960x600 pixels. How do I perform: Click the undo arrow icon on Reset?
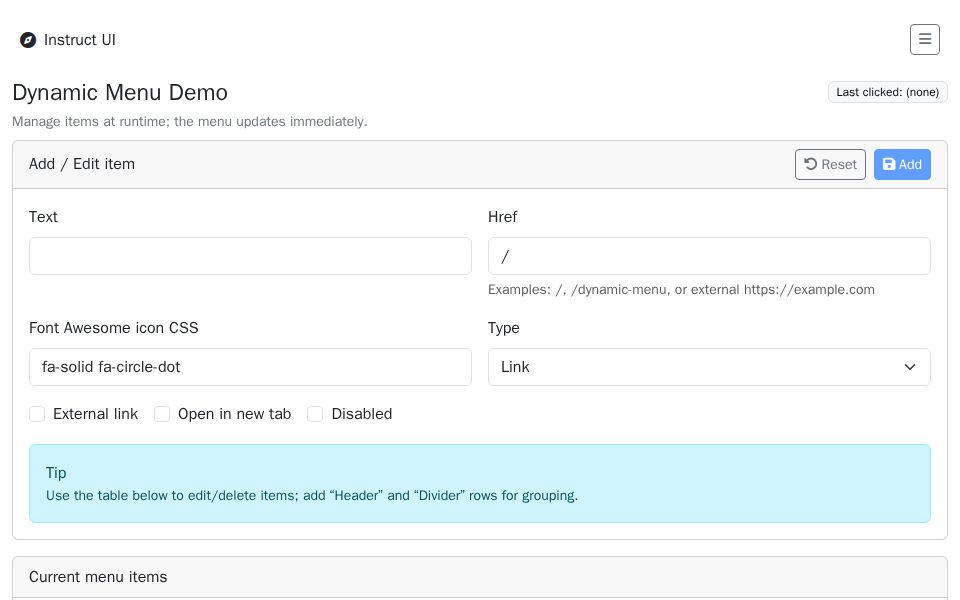click(811, 164)
